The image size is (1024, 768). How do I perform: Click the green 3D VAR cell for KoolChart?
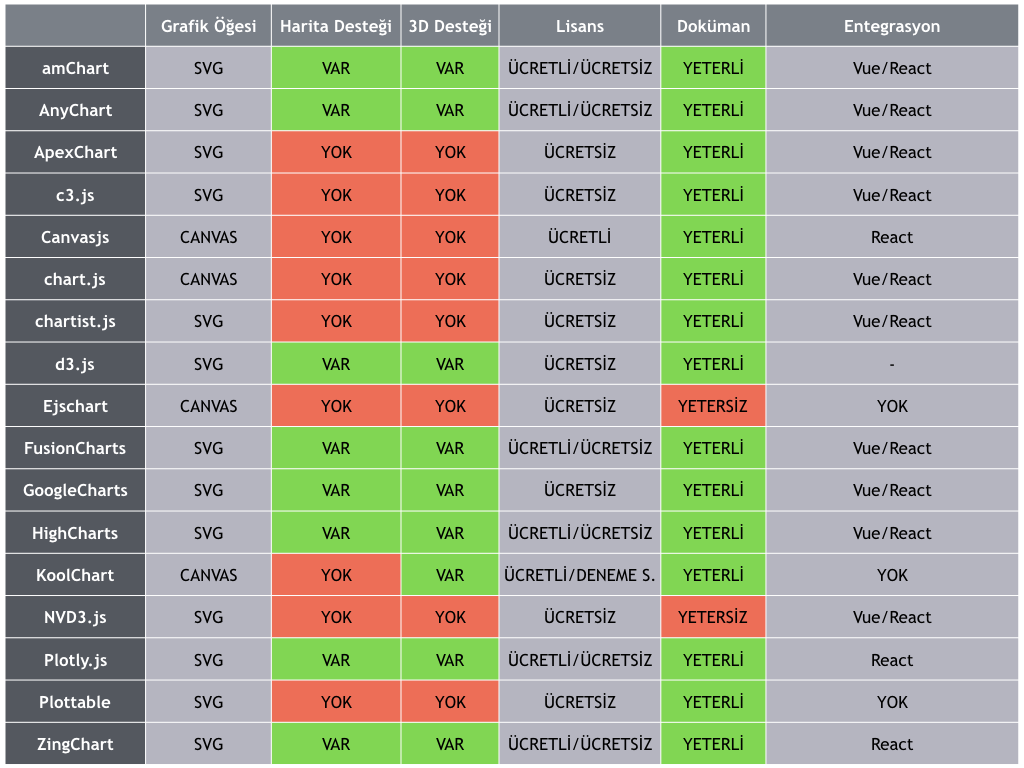(450, 575)
